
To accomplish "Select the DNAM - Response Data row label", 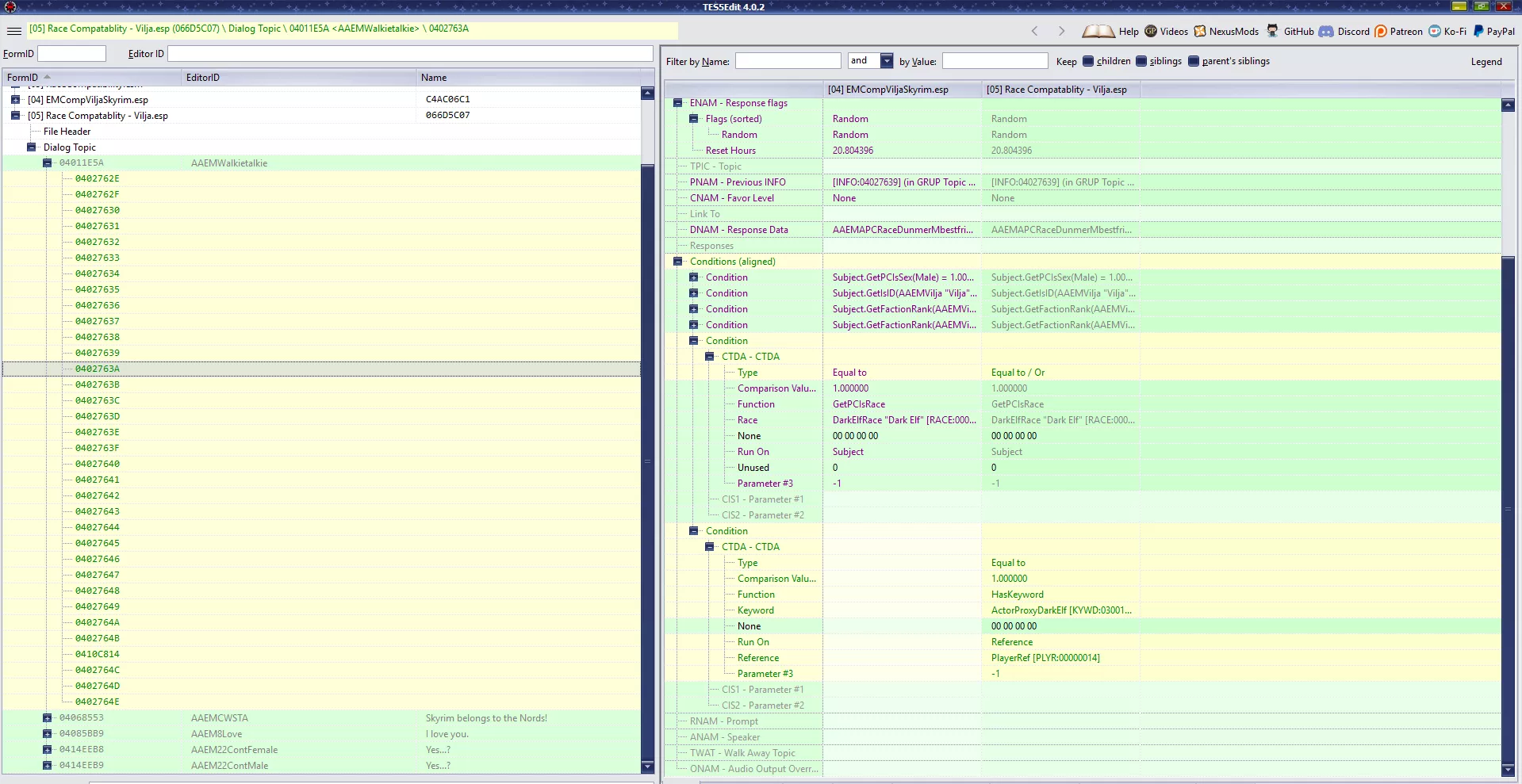I will tap(738, 230).
